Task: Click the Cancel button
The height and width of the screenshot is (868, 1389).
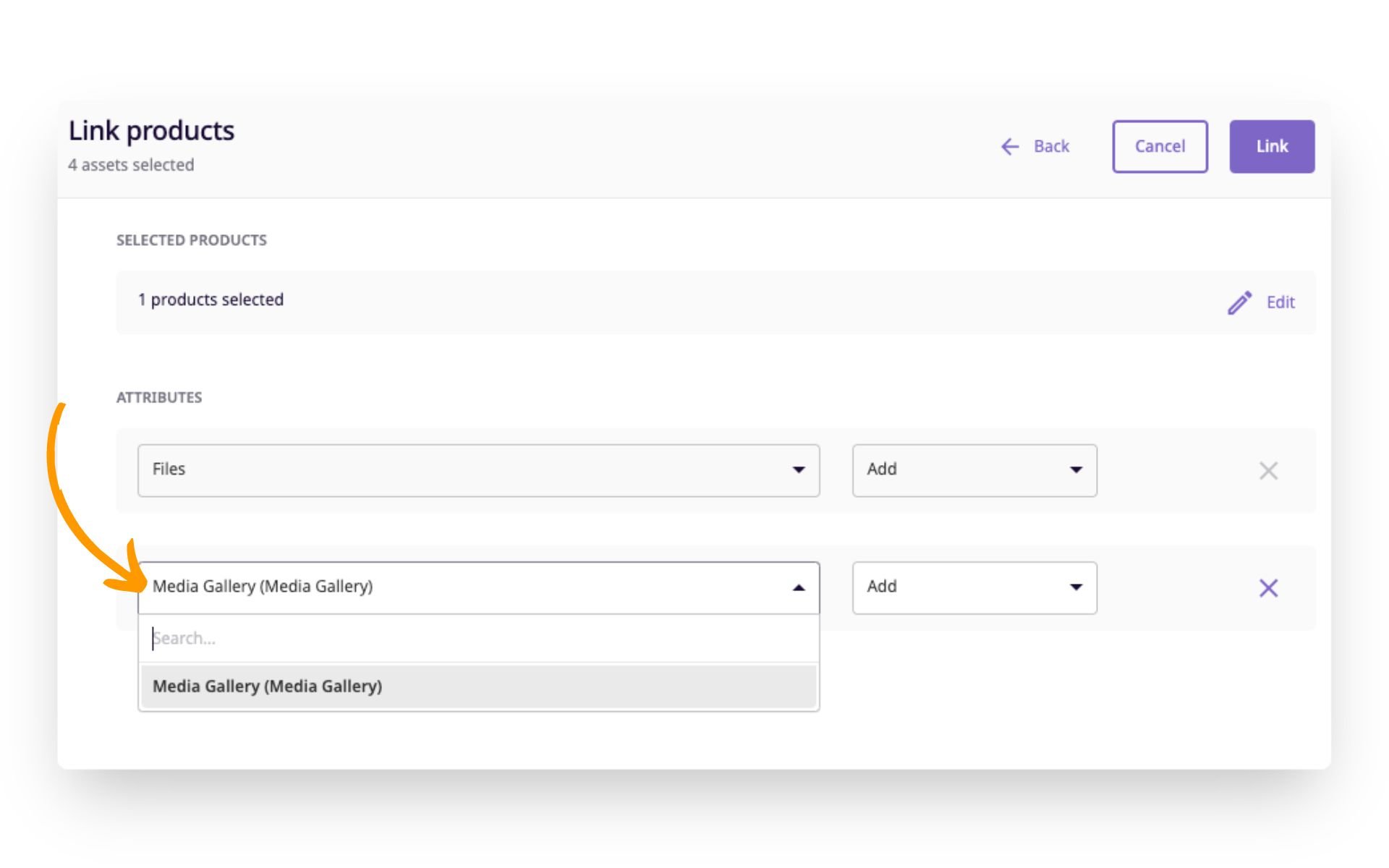Action: click(1160, 146)
